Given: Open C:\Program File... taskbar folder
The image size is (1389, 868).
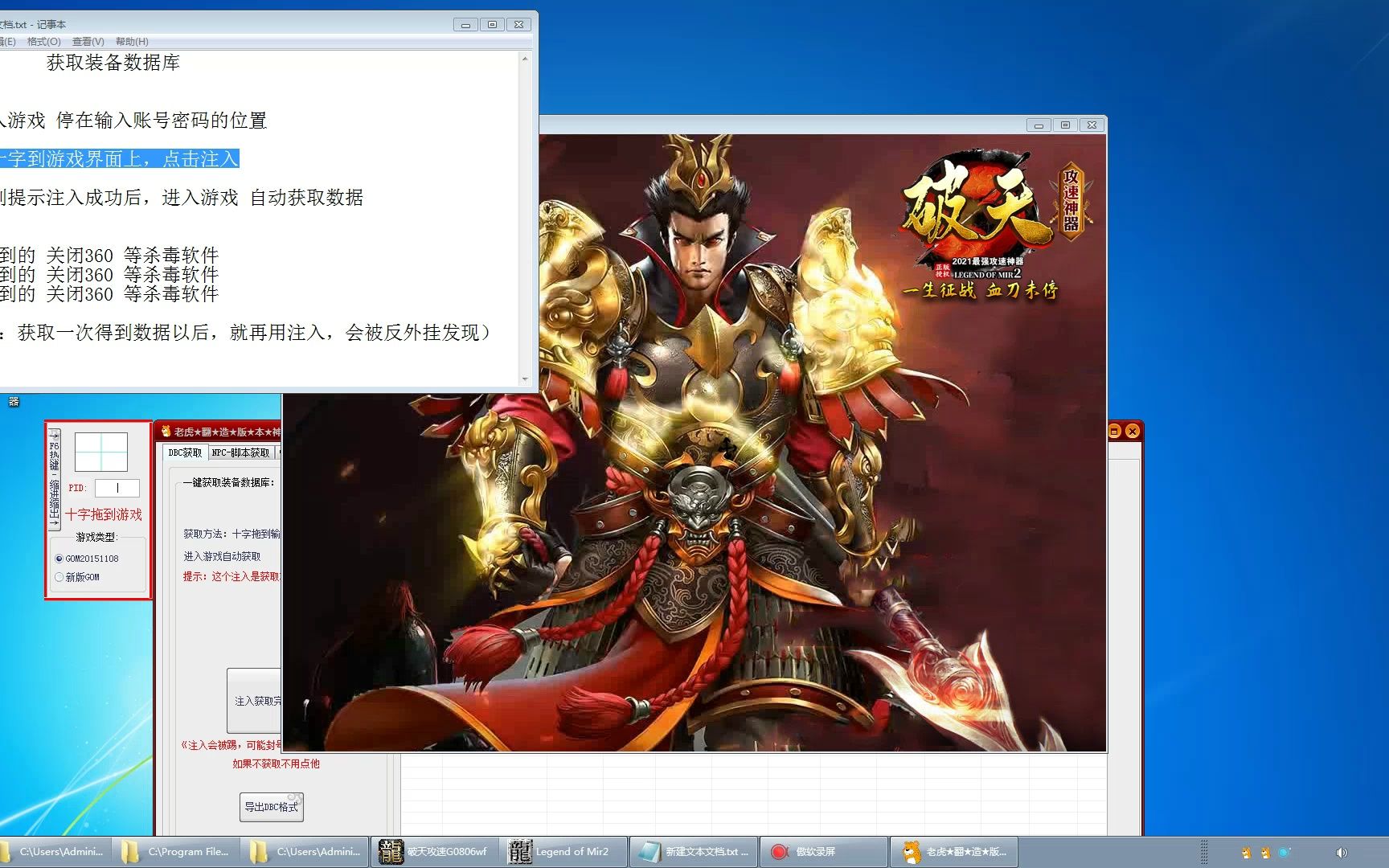Looking at the screenshot, I should 175,852.
